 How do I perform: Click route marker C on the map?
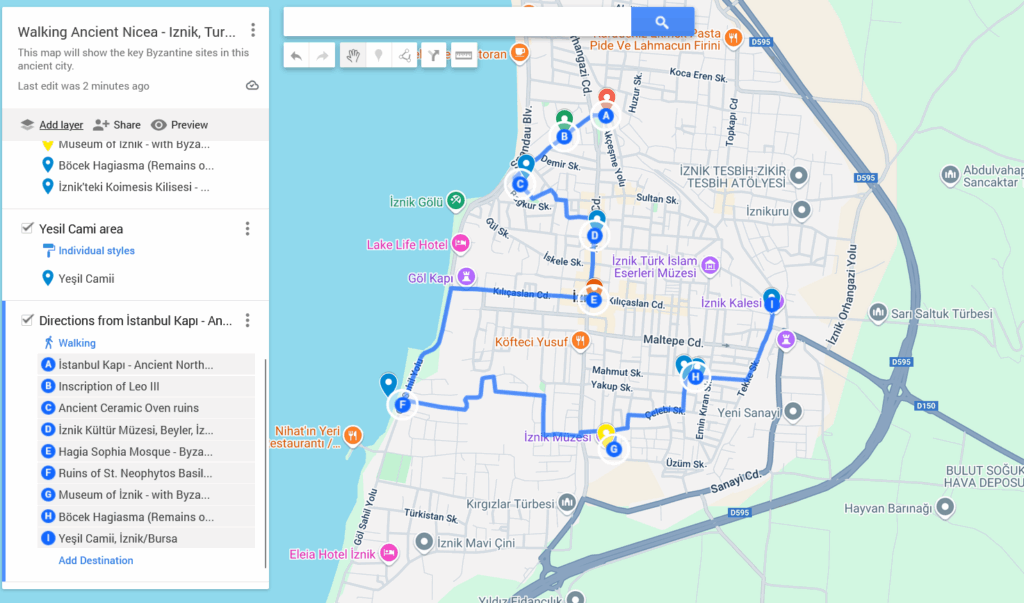tap(520, 184)
